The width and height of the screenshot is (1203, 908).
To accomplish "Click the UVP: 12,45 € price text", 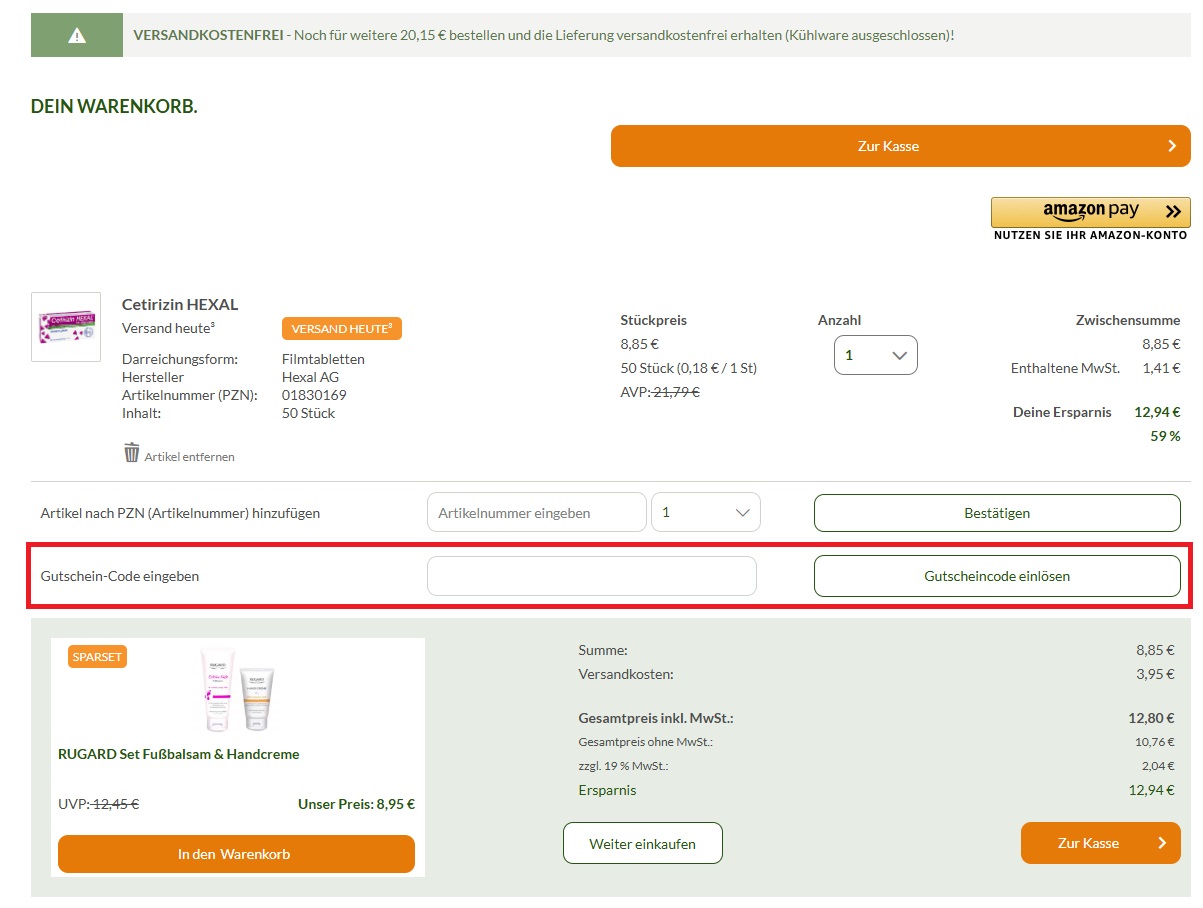I will (98, 804).
